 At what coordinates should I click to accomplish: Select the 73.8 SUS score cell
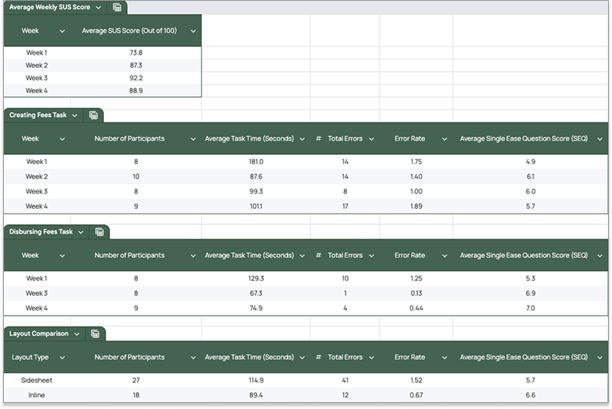(136, 53)
